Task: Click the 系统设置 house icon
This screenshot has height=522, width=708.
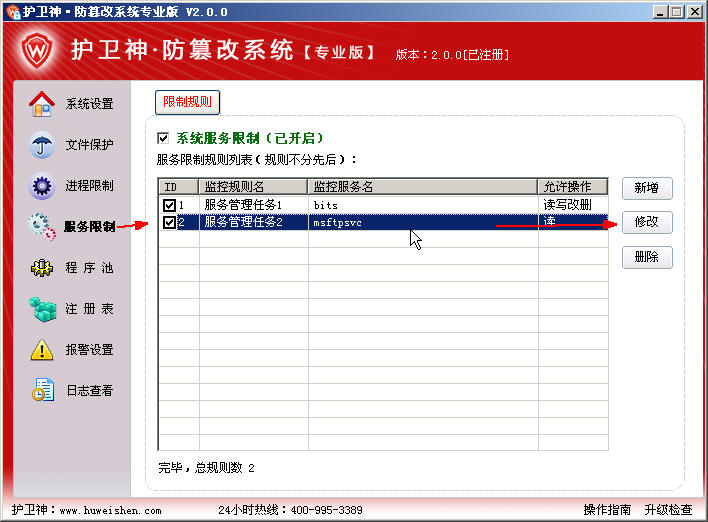Action: [x=42, y=104]
